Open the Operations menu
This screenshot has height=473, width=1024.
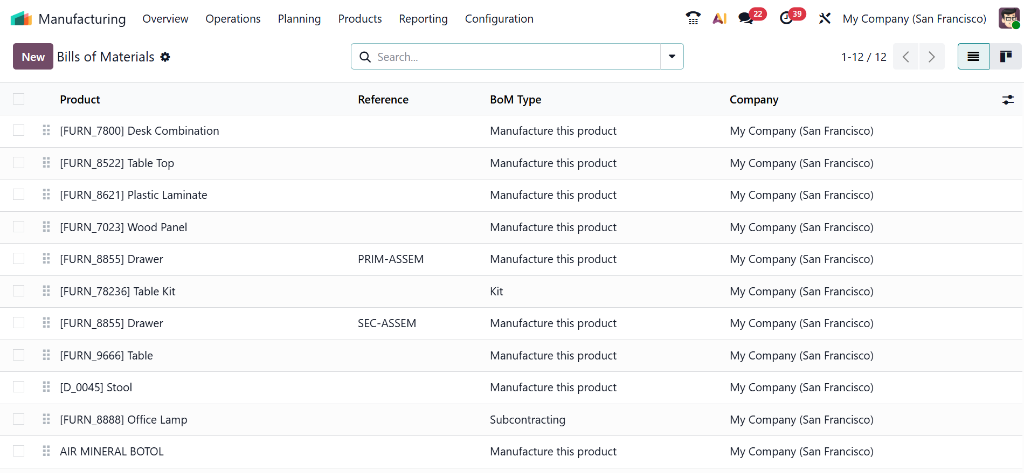click(233, 19)
